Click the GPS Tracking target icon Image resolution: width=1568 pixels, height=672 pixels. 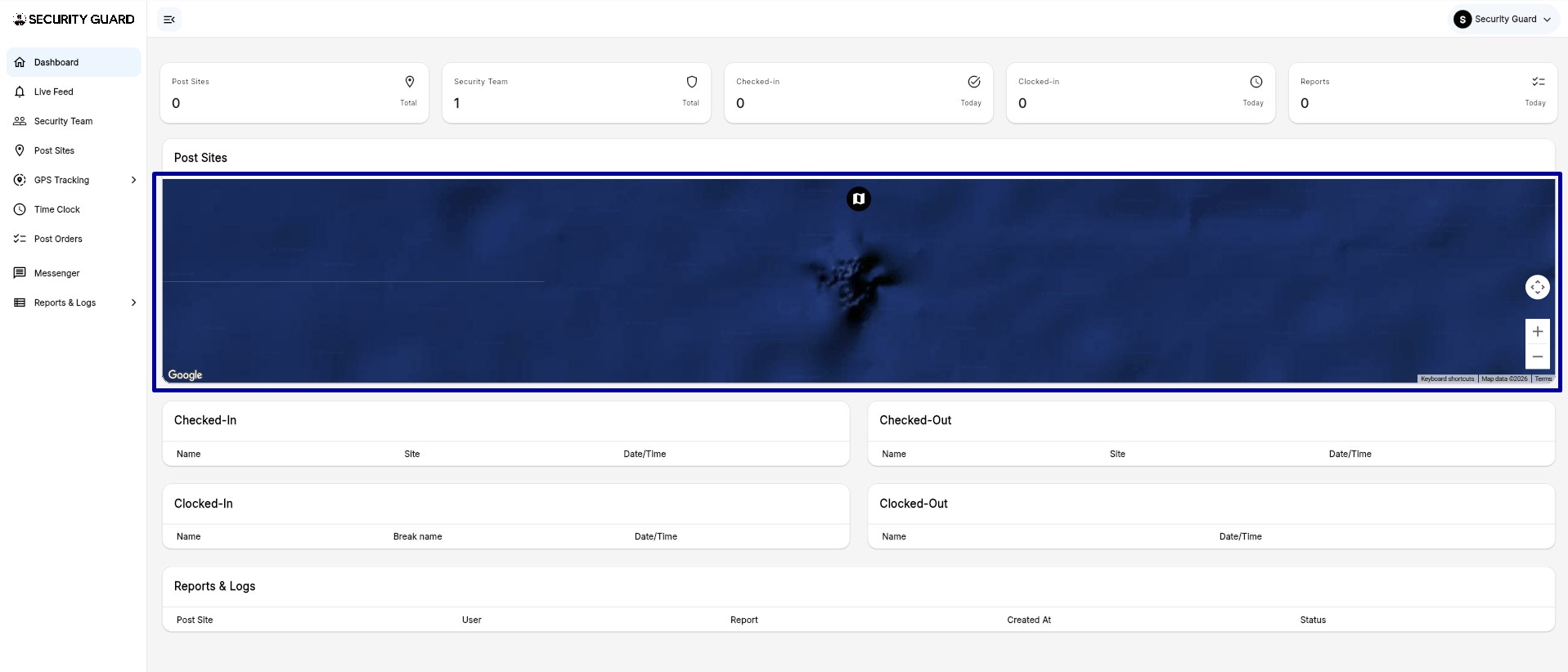(20, 180)
